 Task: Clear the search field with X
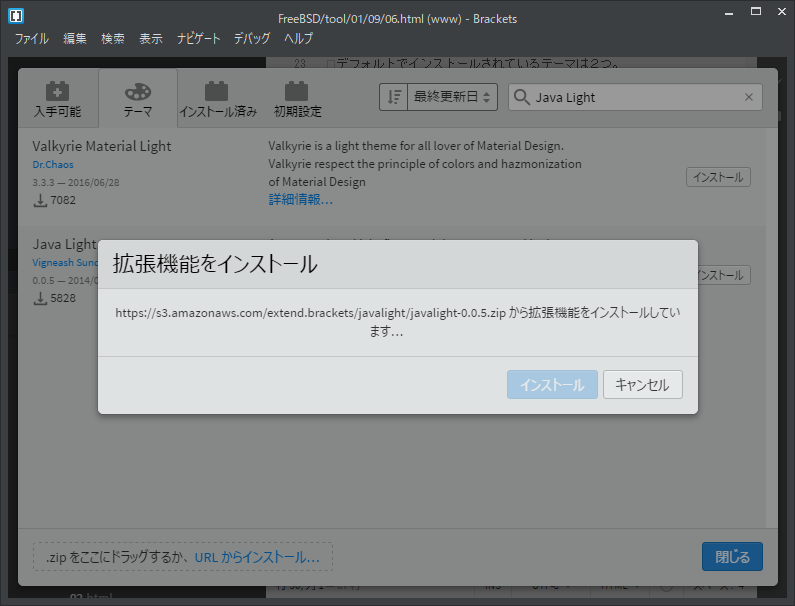(748, 97)
